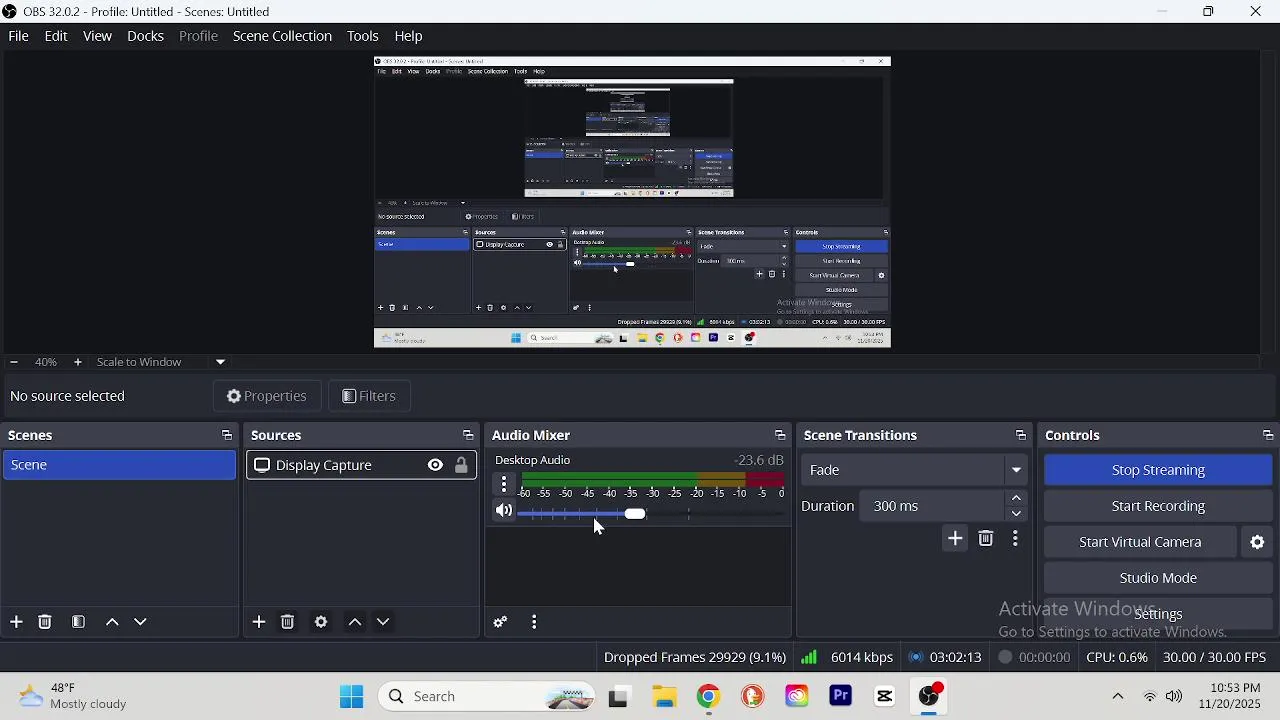Click Stop Streaming button

tap(1158, 470)
